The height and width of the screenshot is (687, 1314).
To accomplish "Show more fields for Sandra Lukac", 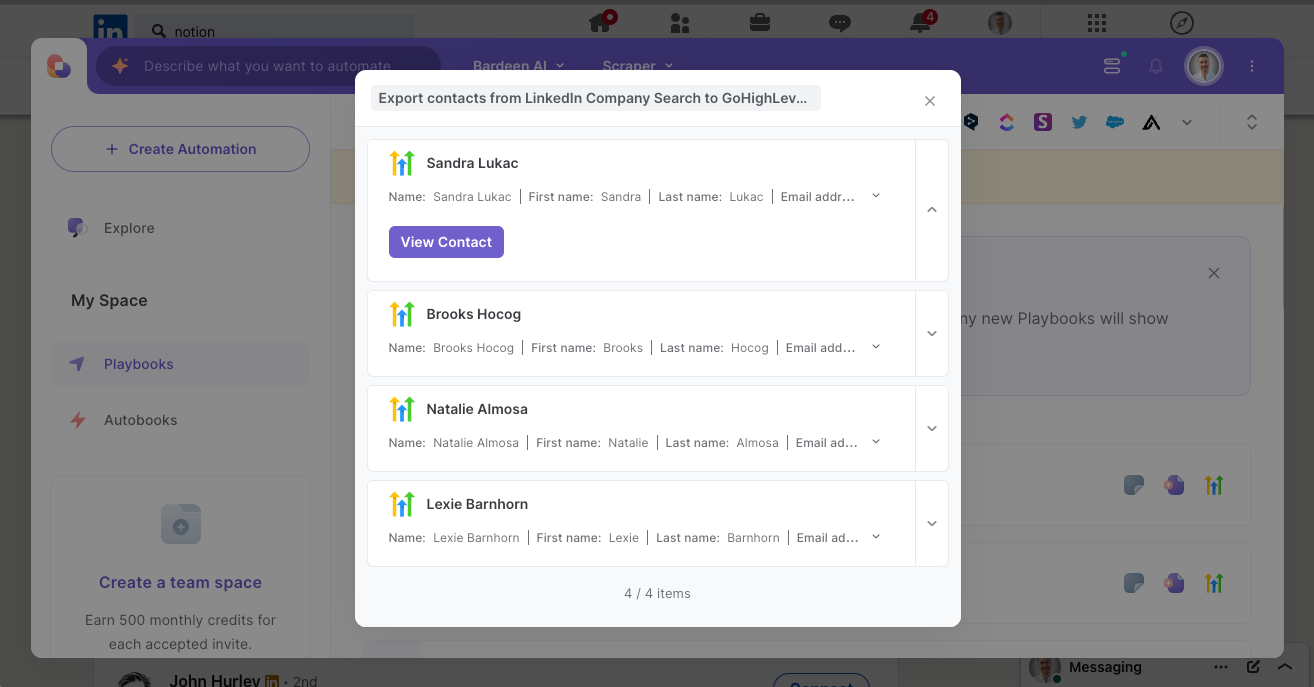I will point(876,196).
